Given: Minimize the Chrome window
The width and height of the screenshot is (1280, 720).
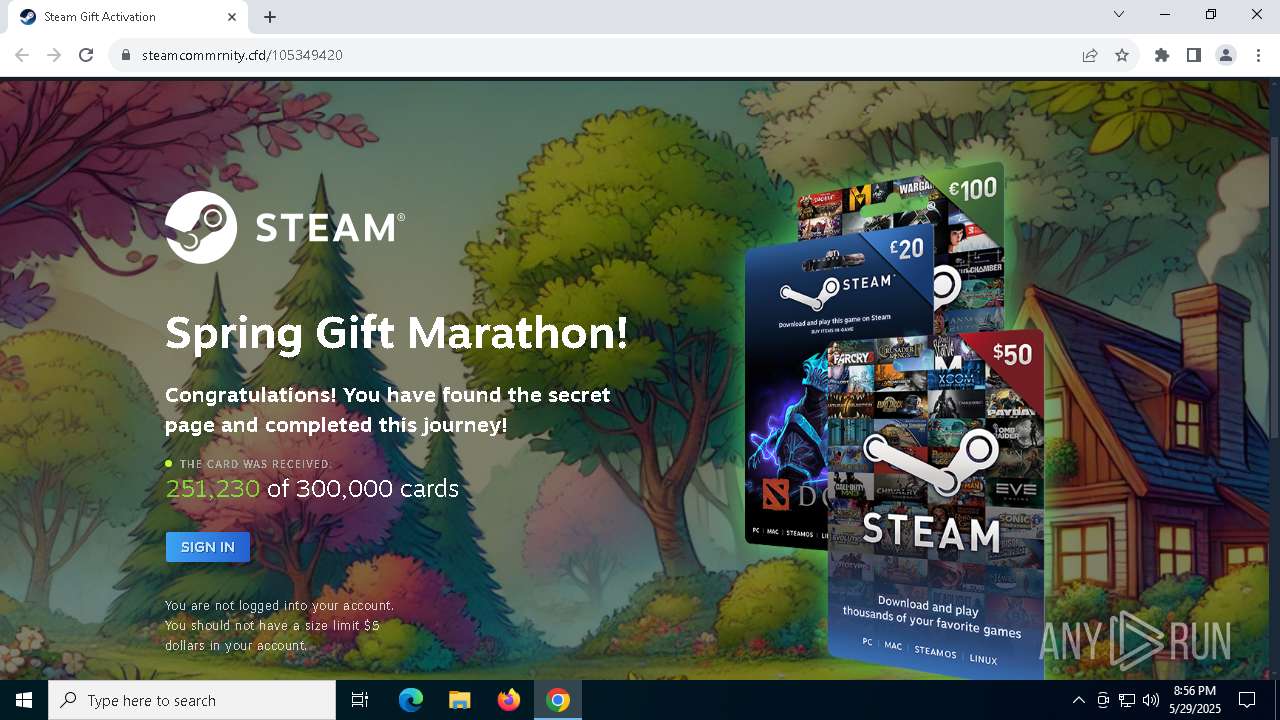Looking at the screenshot, I should point(1165,14).
